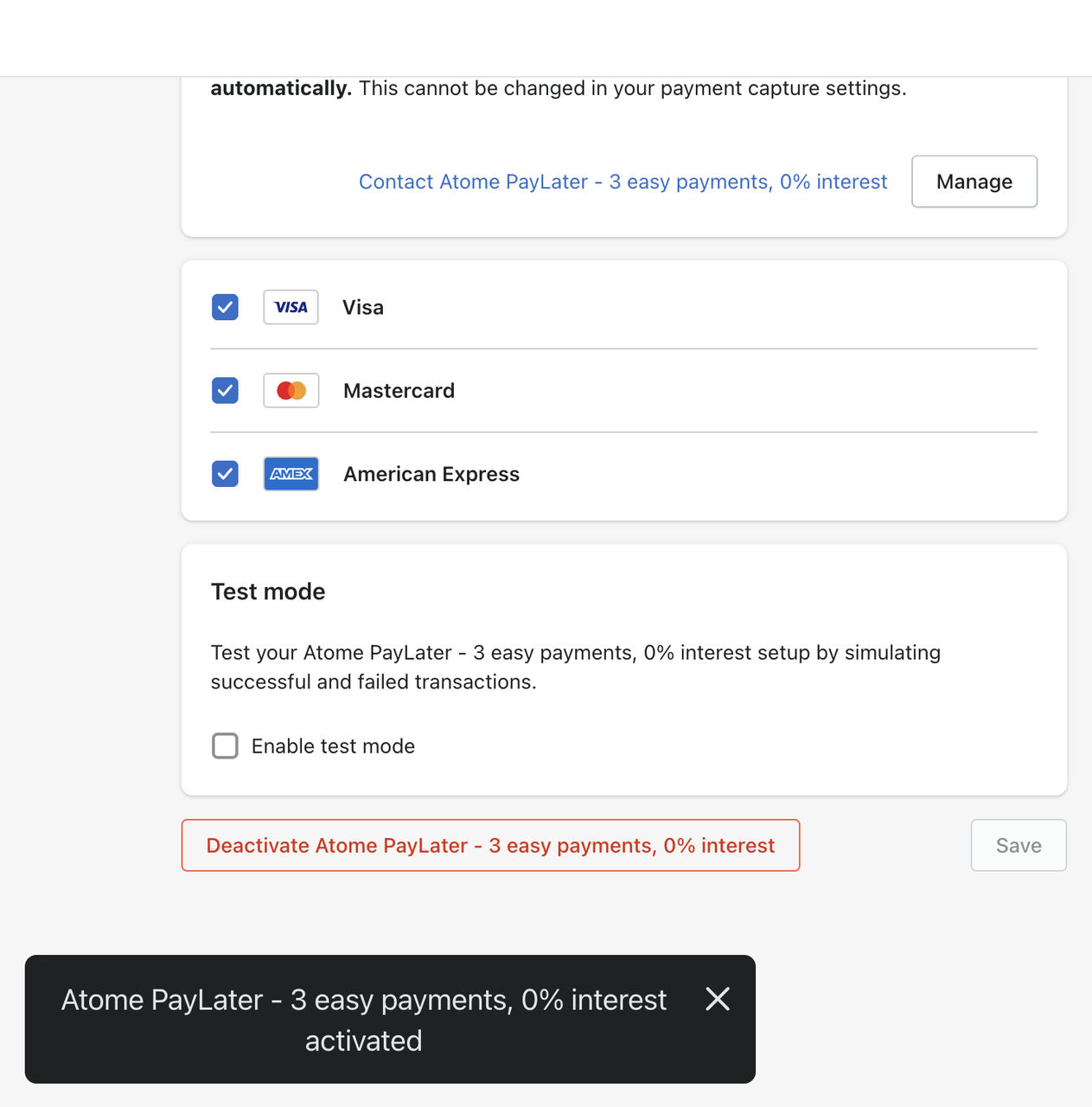
Task: Disable Visa as an accepted payment method
Action: tap(225, 307)
